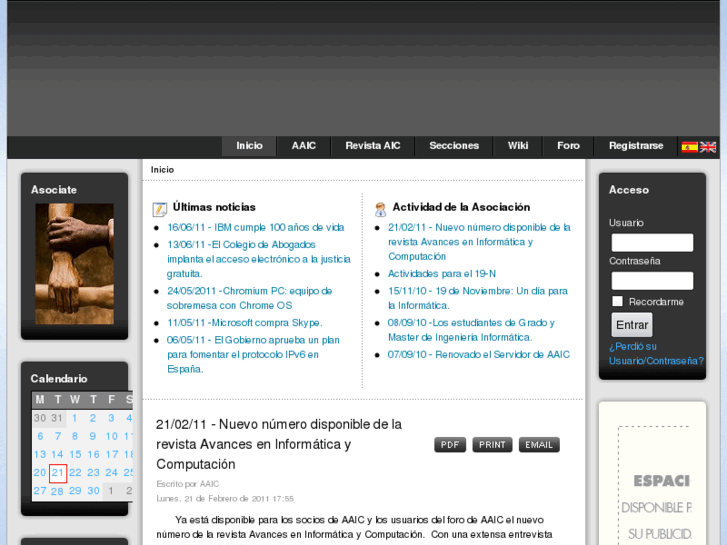The image size is (727, 545).
Task: Open the IBM cumple 100 años news link
Action: point(255,227)
